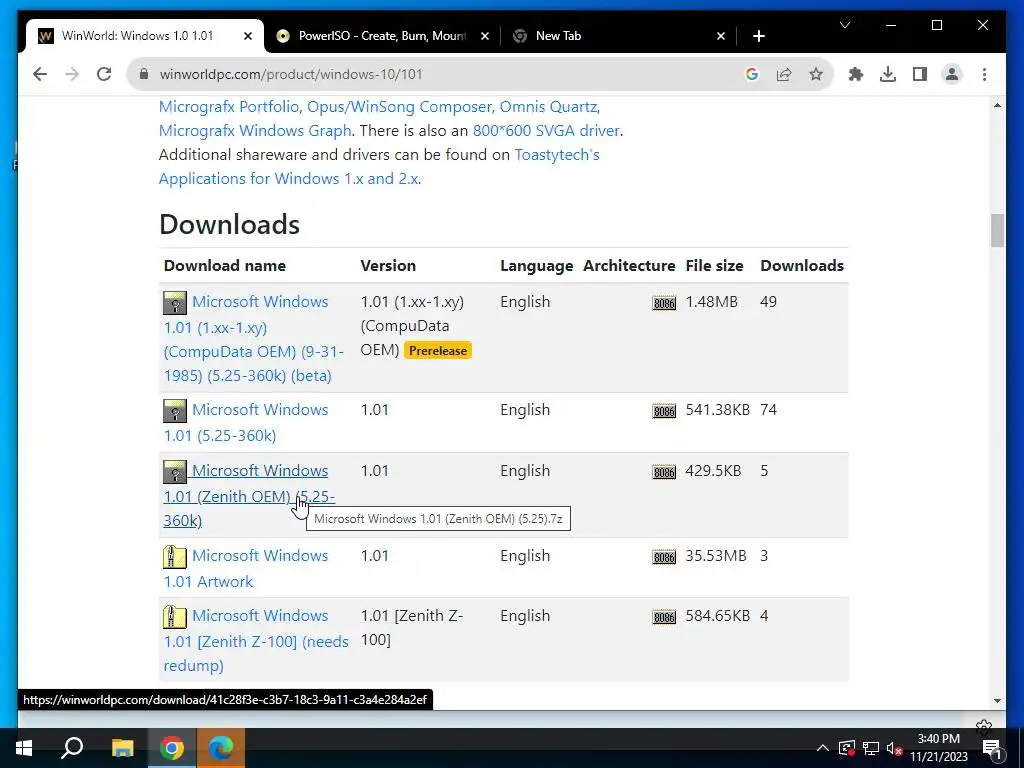Open Microsoft Edge from the taskbar
1024x768 pixels.
tap(221, 748)
